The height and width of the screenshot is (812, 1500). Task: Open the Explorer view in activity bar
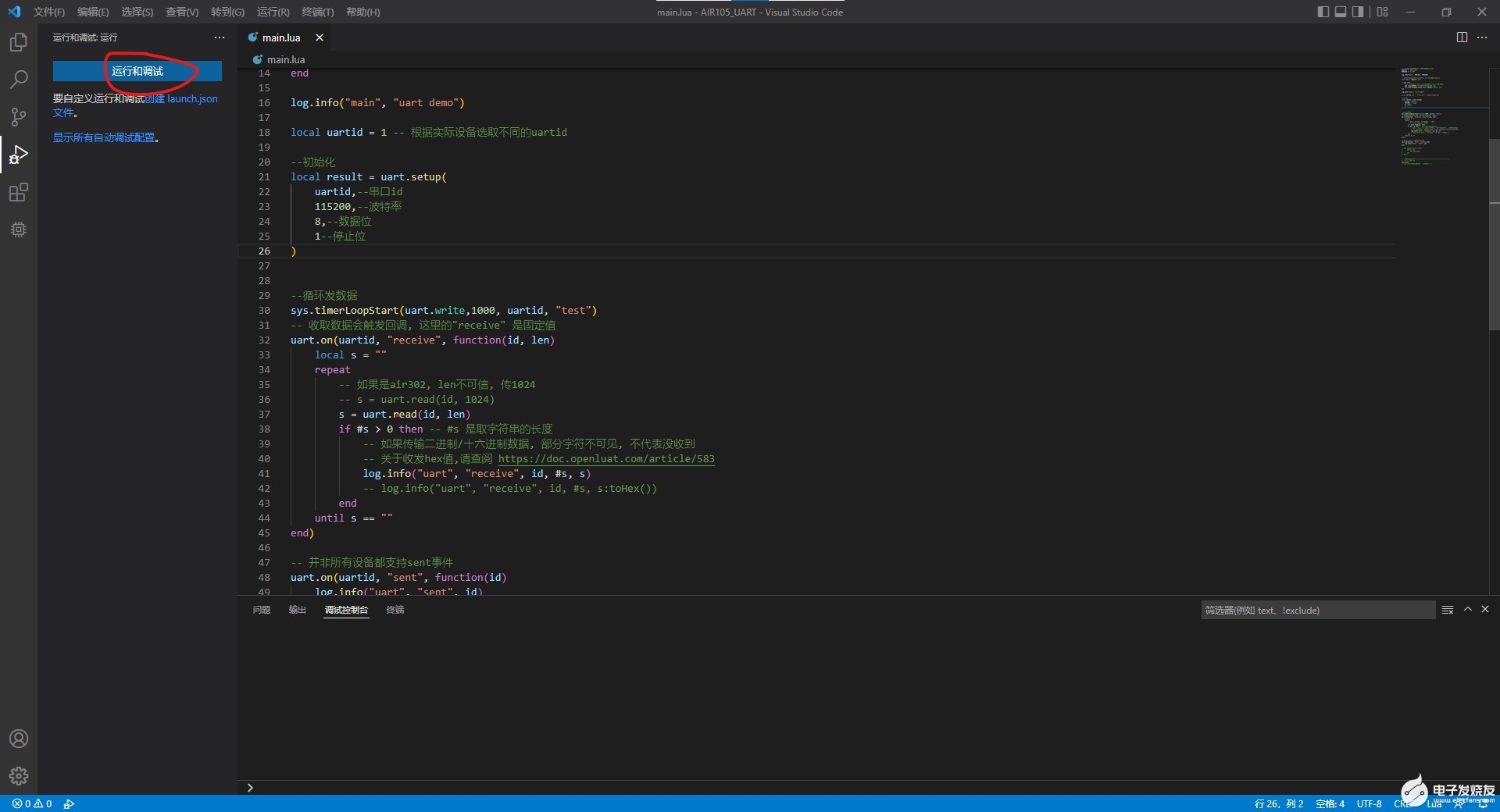[x=19, y=42]
